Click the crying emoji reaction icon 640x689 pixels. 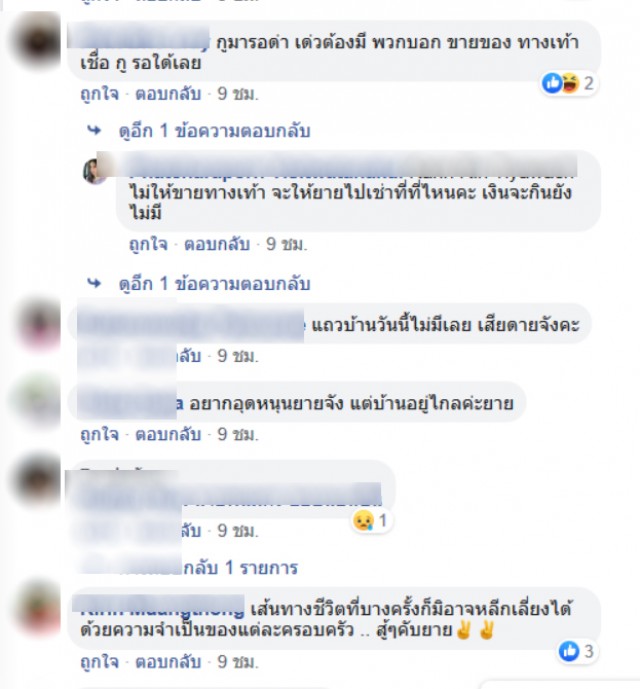point(363,520)
